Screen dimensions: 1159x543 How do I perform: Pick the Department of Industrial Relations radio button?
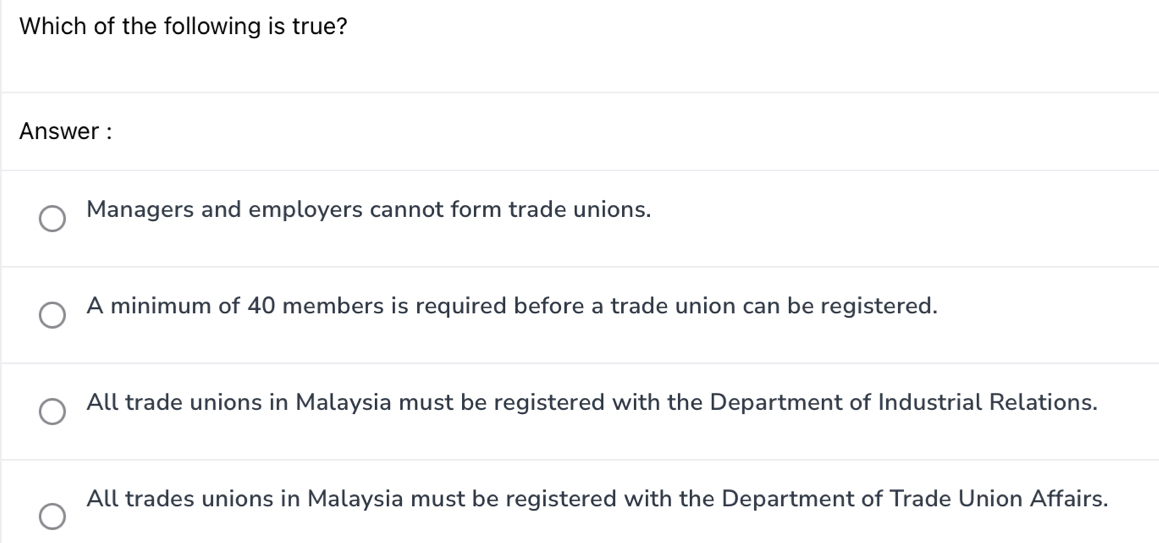tap(52, 412)
